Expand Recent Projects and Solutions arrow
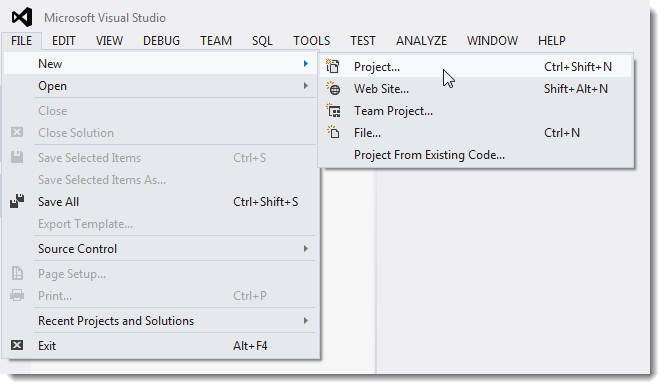The width and height of the screenshot is (665, 389). click(x=305, y=321)
